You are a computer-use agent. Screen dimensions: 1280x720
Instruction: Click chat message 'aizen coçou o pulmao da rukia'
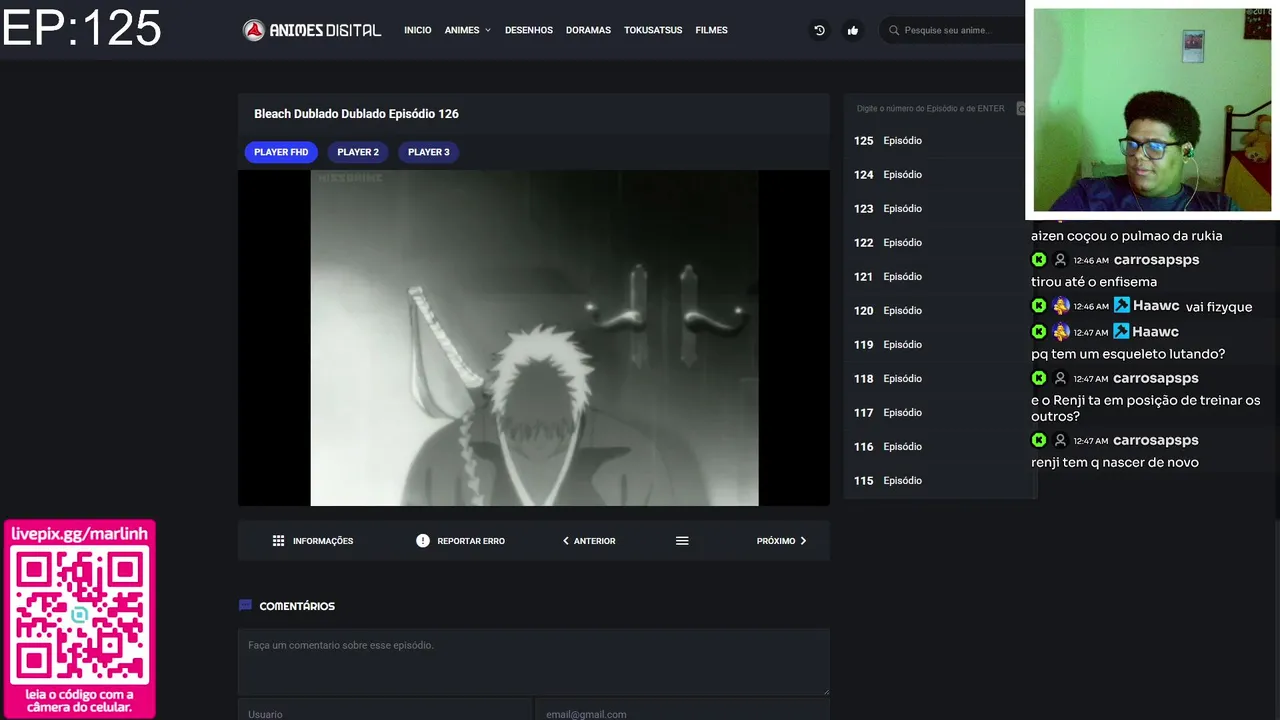[x=1127, y=236]
